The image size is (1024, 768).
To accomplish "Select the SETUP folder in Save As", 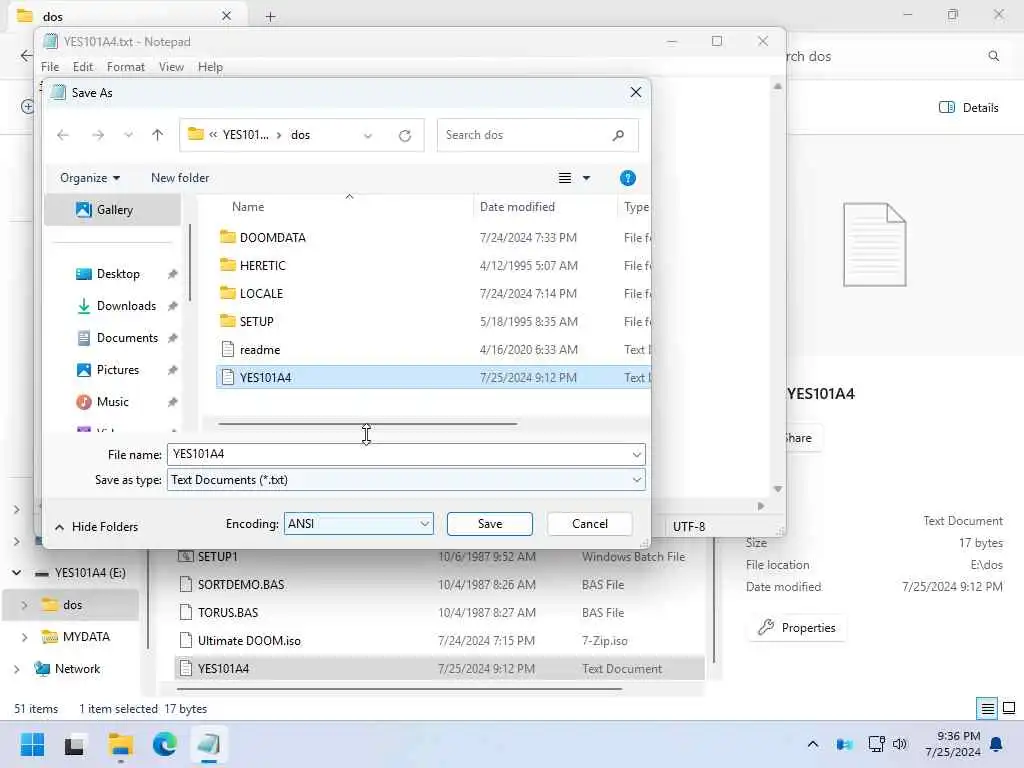I will point(433,322).
